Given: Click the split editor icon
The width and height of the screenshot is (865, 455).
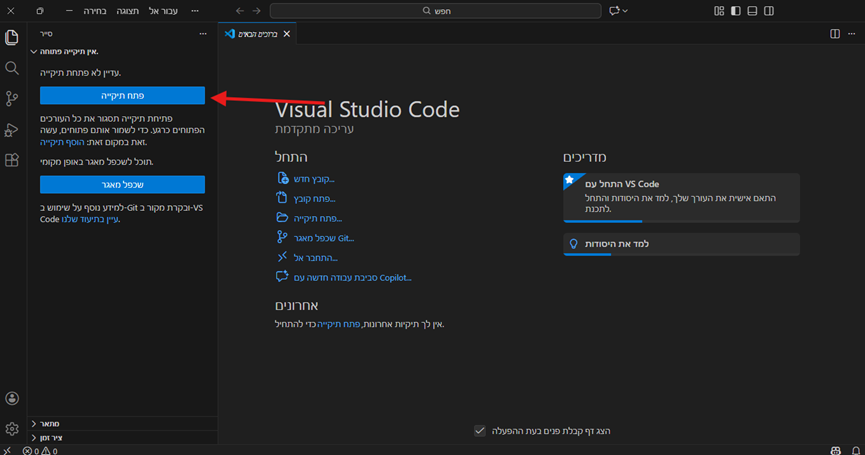Looking at the screenshot, I should coord(835,34).
